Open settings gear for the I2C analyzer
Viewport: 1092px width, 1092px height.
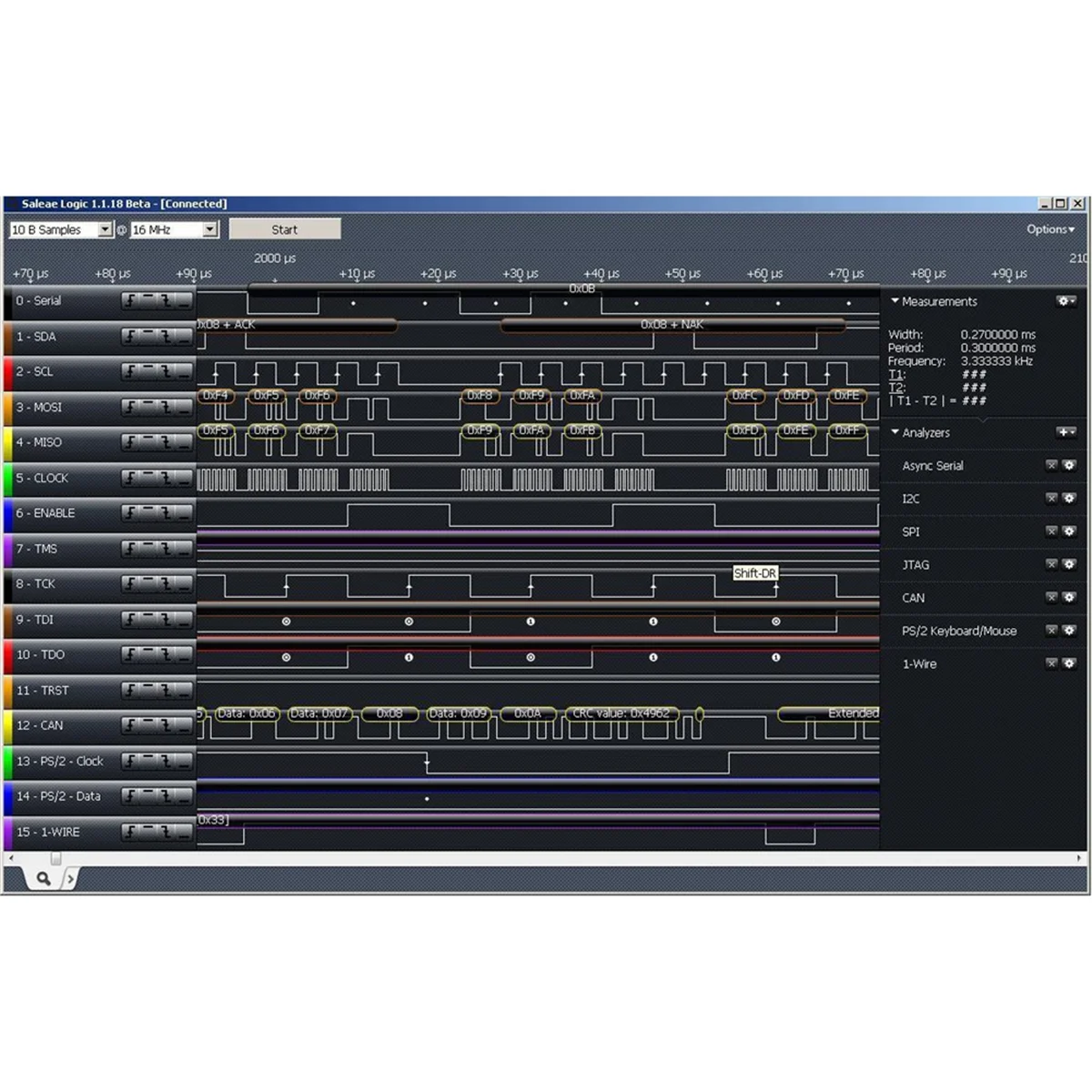point(1069,498)
